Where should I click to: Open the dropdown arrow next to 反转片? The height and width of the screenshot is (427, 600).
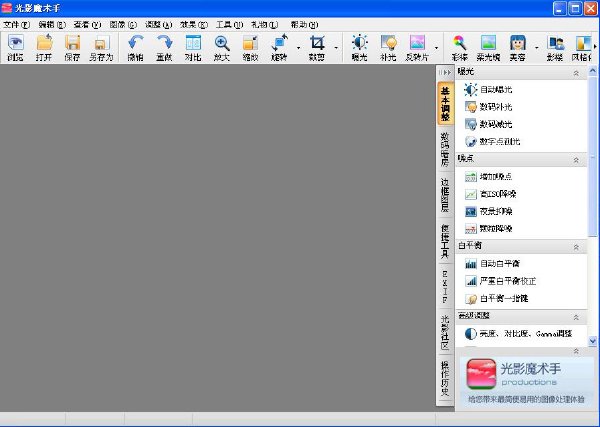point(437,47)
